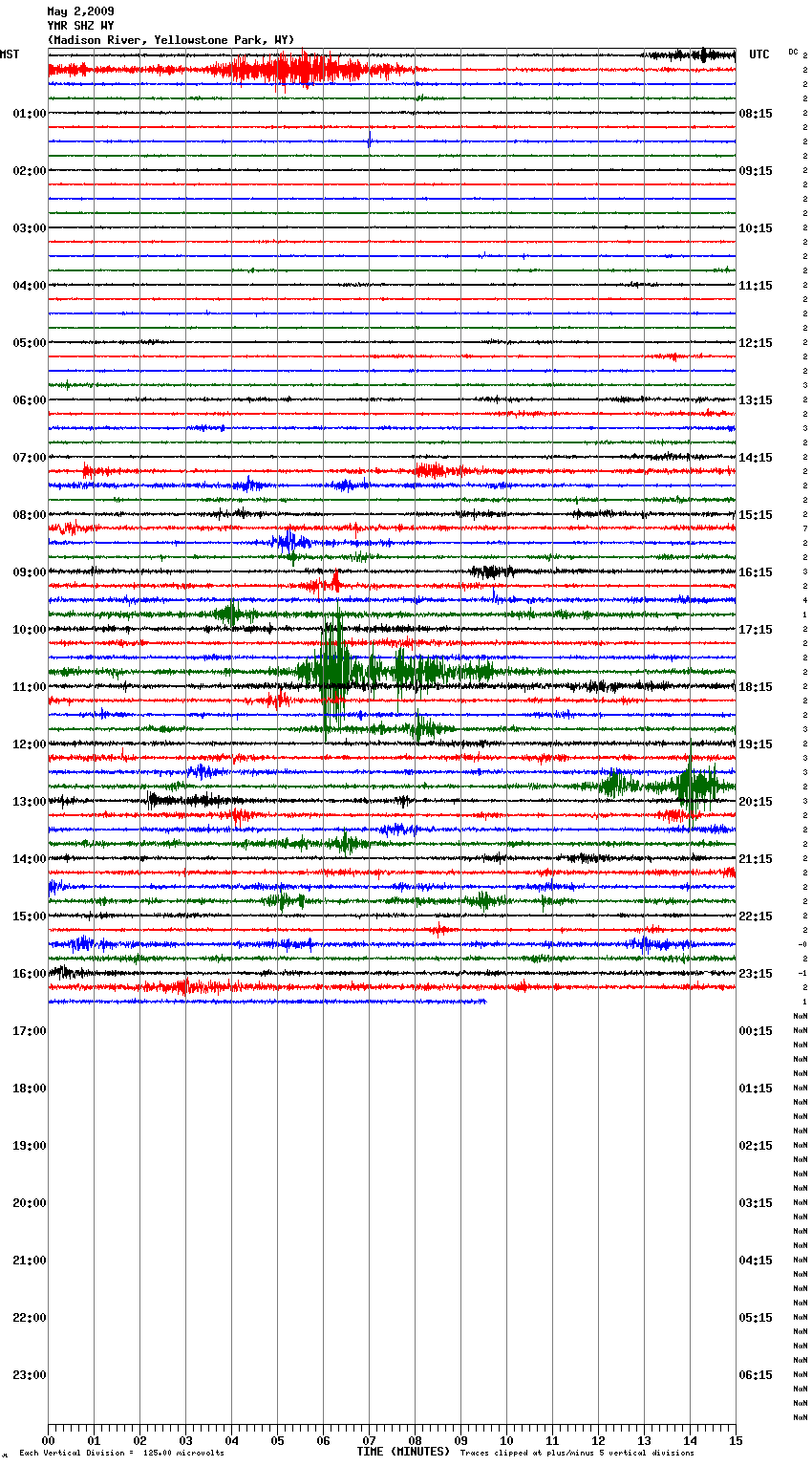
Task: Select the 16:00 MST hour label
Action: [x=30, y=974]
